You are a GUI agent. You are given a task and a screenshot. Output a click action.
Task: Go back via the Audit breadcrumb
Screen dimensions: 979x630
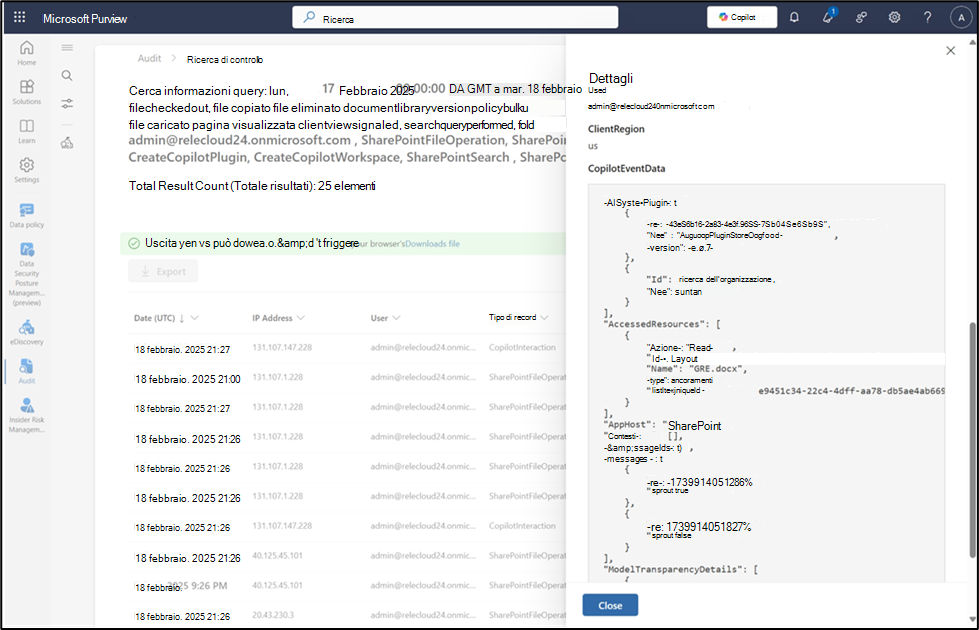(x=149, y=58)
